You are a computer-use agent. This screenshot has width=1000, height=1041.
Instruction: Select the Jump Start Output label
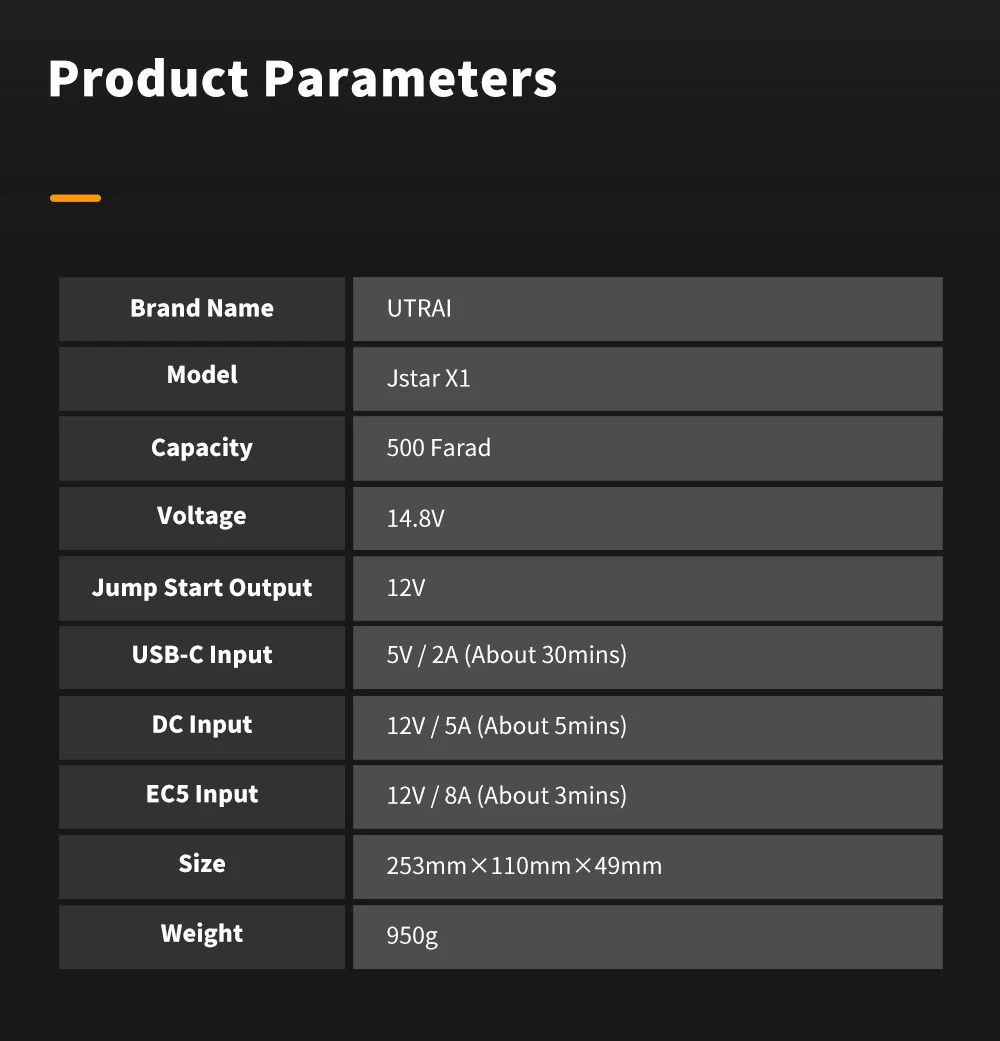tap(202, 588)
